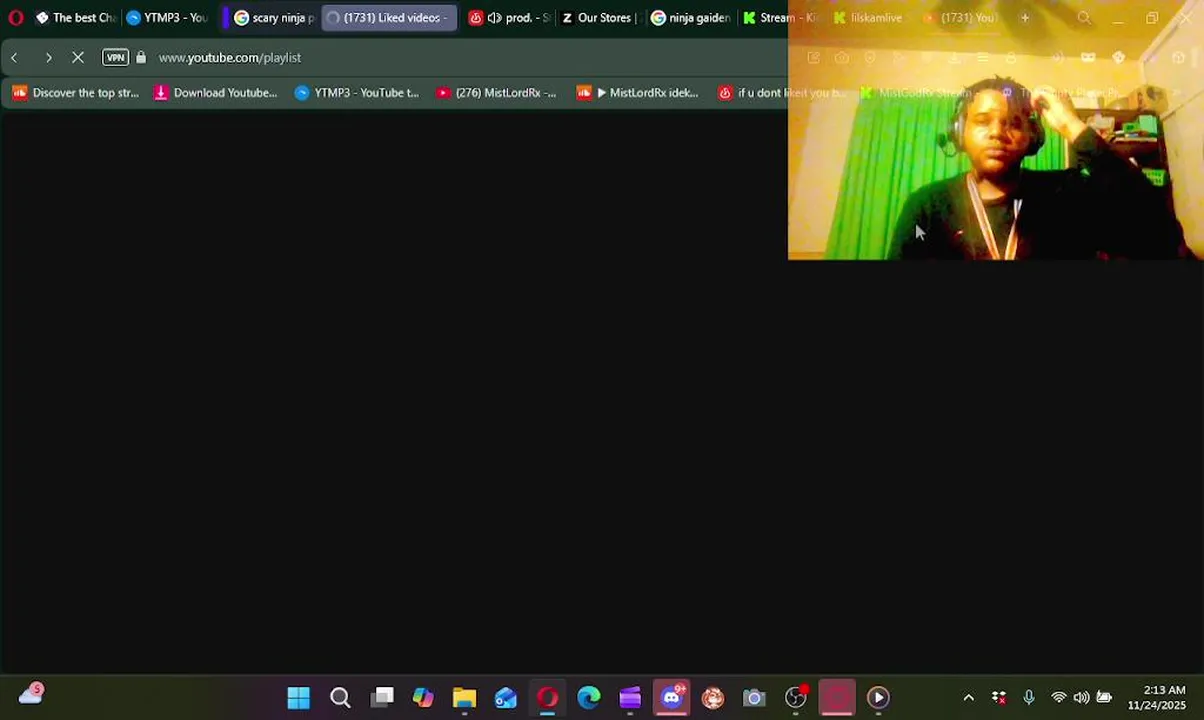Image resolution: width=1204 pixels, height=720 pixels.
Task: Go forward to next page
Action: pos(48,58)
